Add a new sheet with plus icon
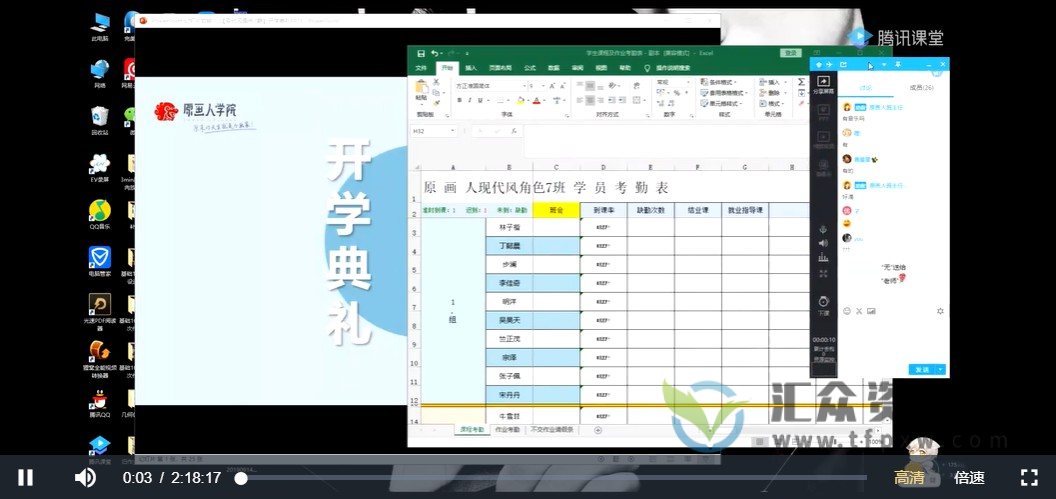Screen dimensions: 1056x499 click(x=597, y=430)
